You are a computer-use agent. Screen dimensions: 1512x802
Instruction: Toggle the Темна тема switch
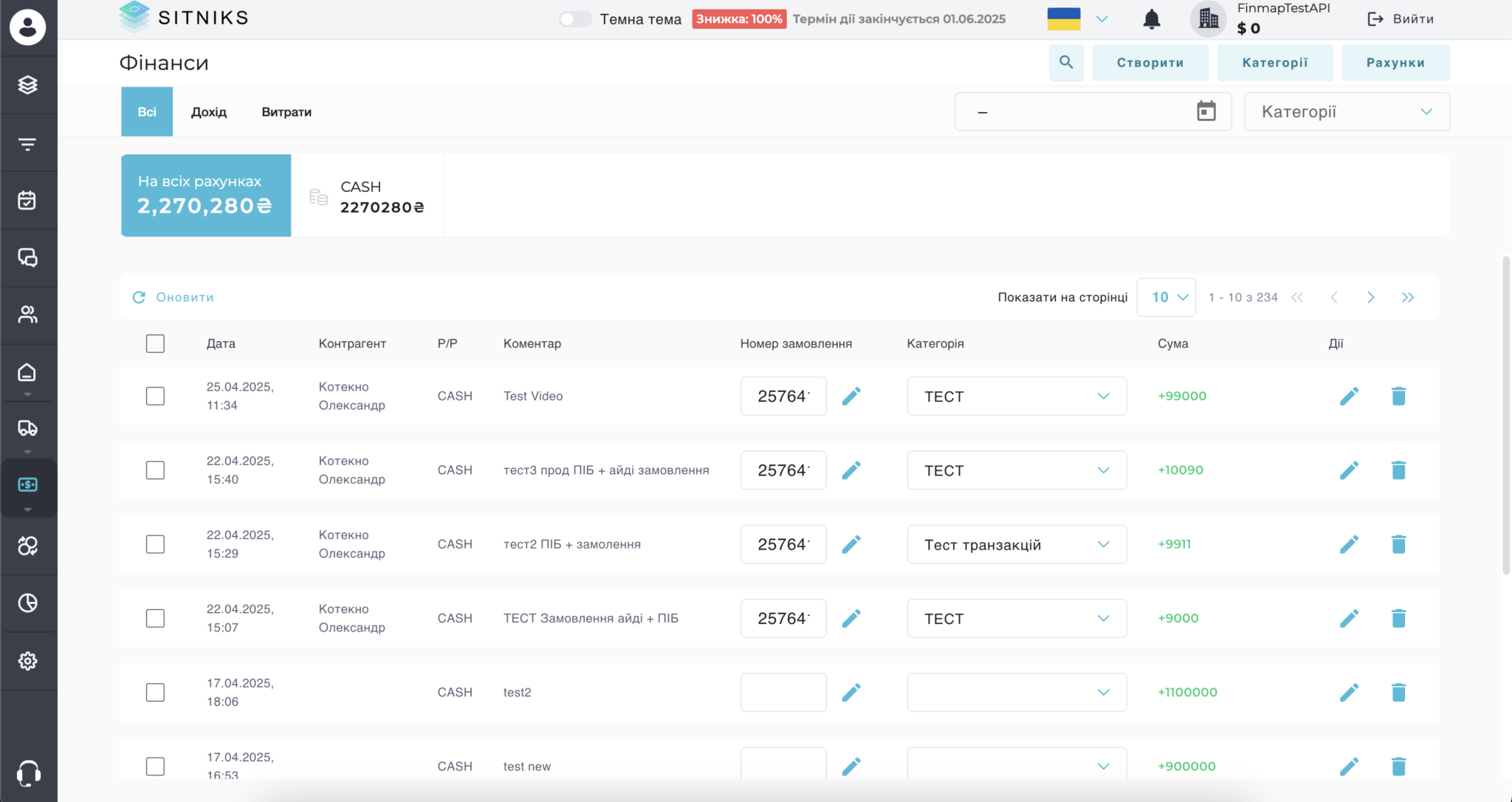point(575,19)
